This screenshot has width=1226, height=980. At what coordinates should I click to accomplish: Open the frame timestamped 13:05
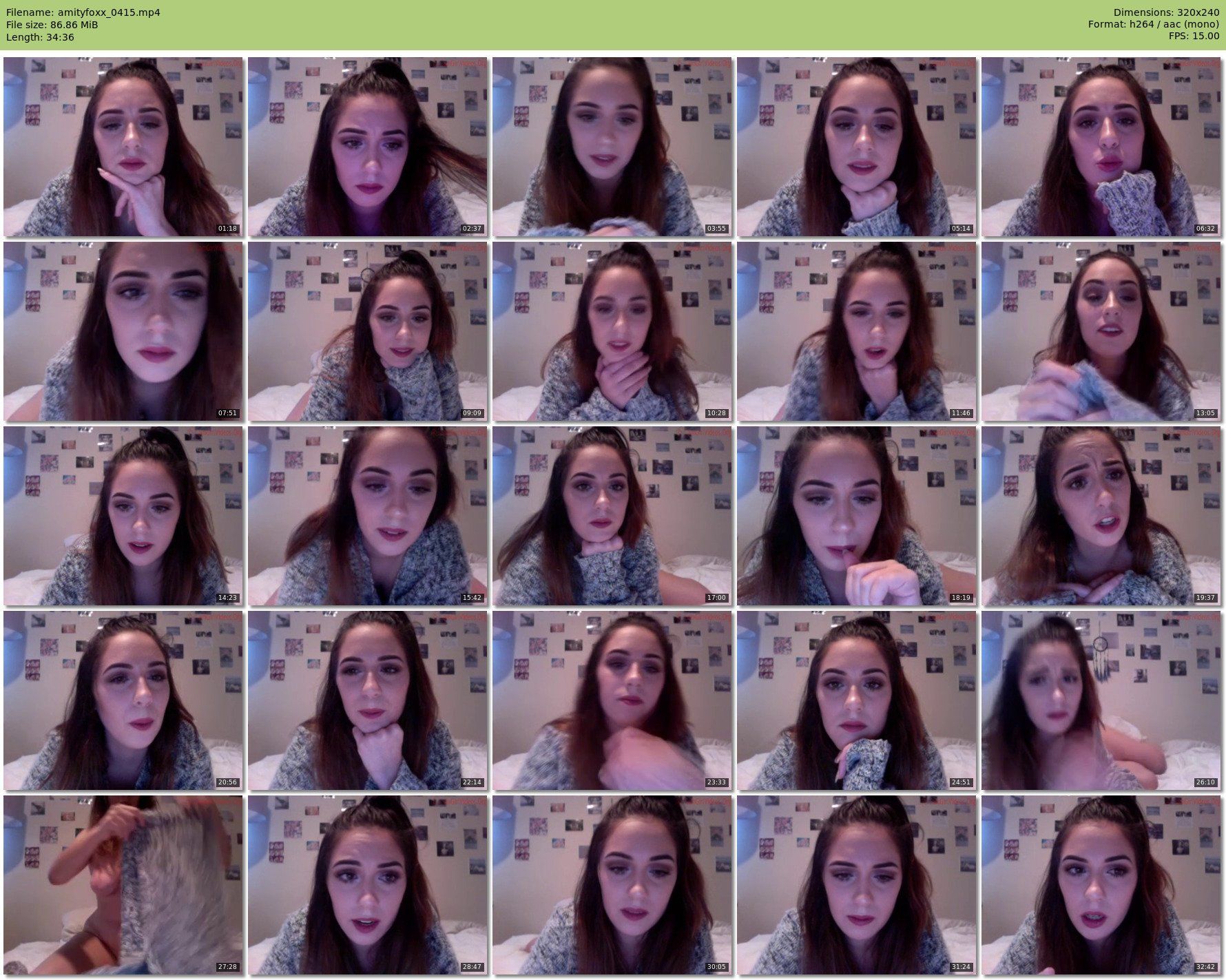tap(1101, 331)
